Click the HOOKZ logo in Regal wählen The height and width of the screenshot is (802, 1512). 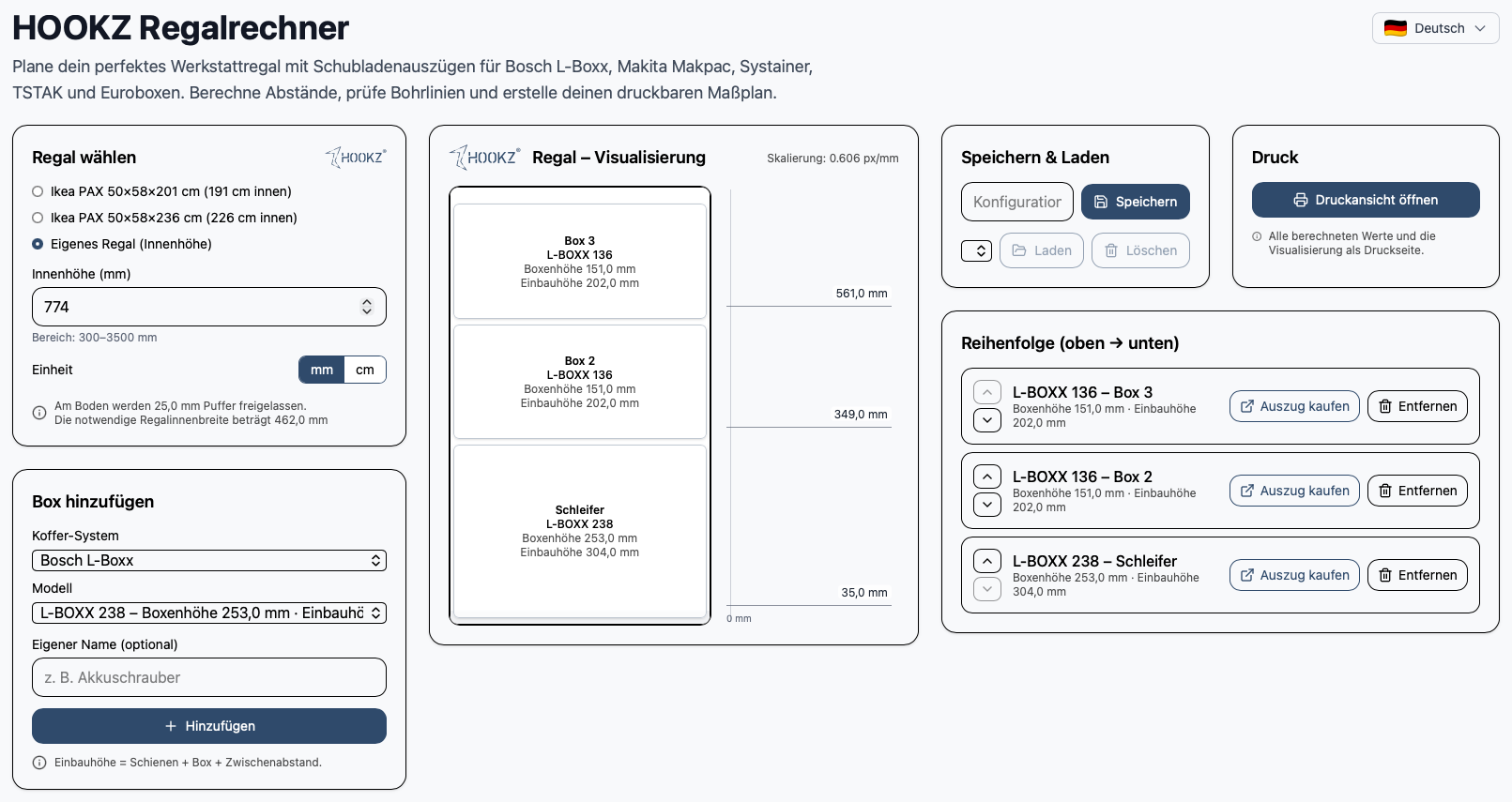click(x=356, y=158)
